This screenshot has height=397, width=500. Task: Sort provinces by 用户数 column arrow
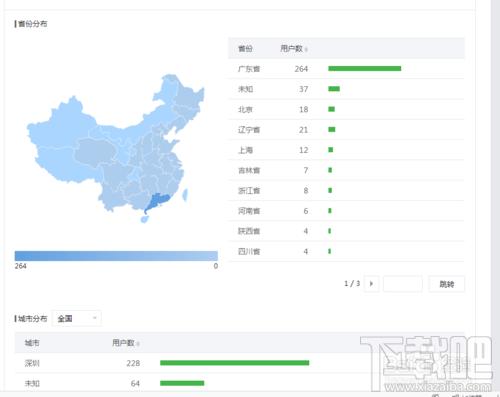[x=306, y=50]
